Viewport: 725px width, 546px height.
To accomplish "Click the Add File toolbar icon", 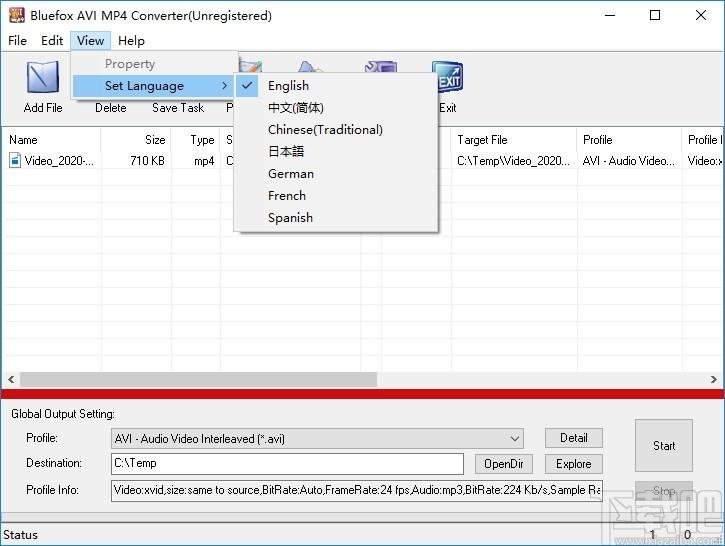I will point(43,77).
